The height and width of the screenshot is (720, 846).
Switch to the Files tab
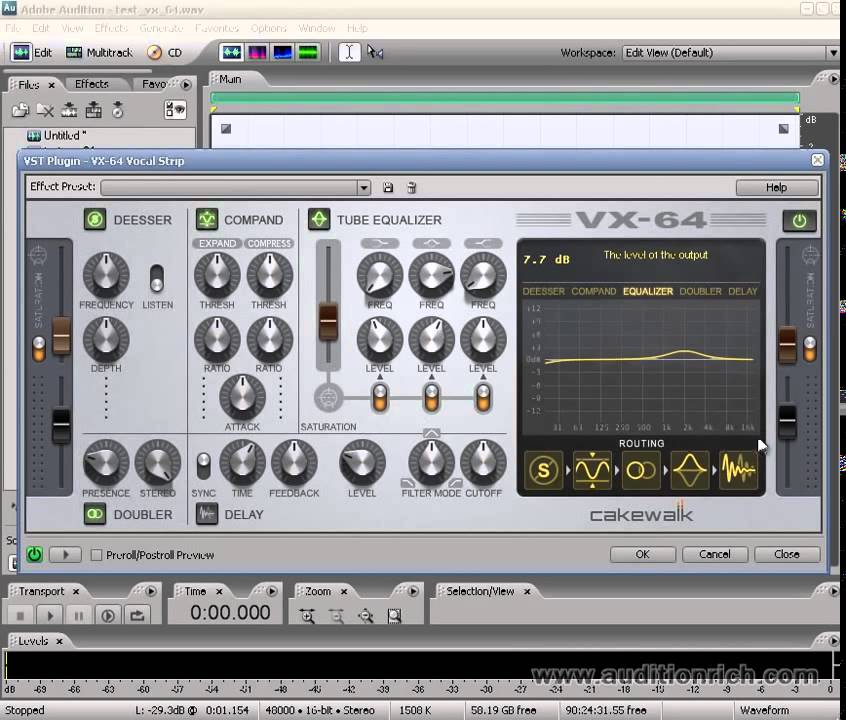[29, 85]
